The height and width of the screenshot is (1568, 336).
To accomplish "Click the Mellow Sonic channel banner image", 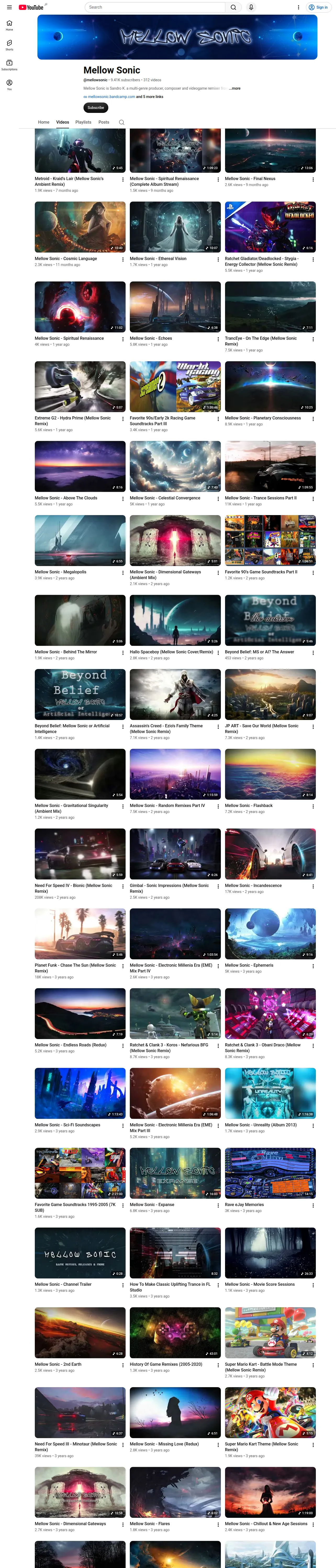I will 177,37.
